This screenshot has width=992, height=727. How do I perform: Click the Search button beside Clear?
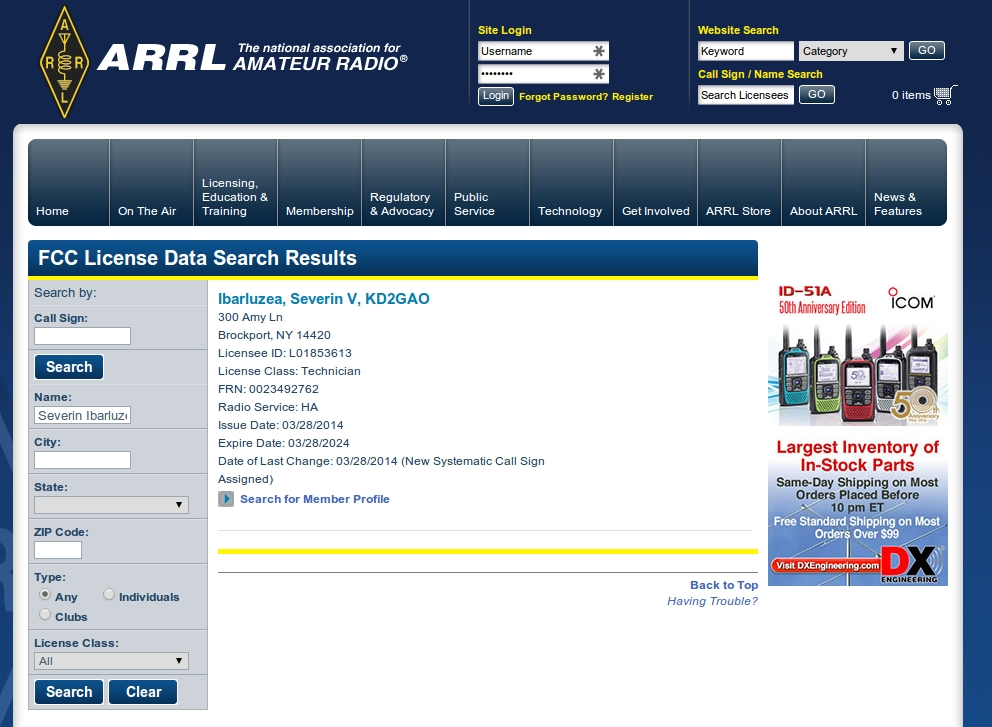69,692
